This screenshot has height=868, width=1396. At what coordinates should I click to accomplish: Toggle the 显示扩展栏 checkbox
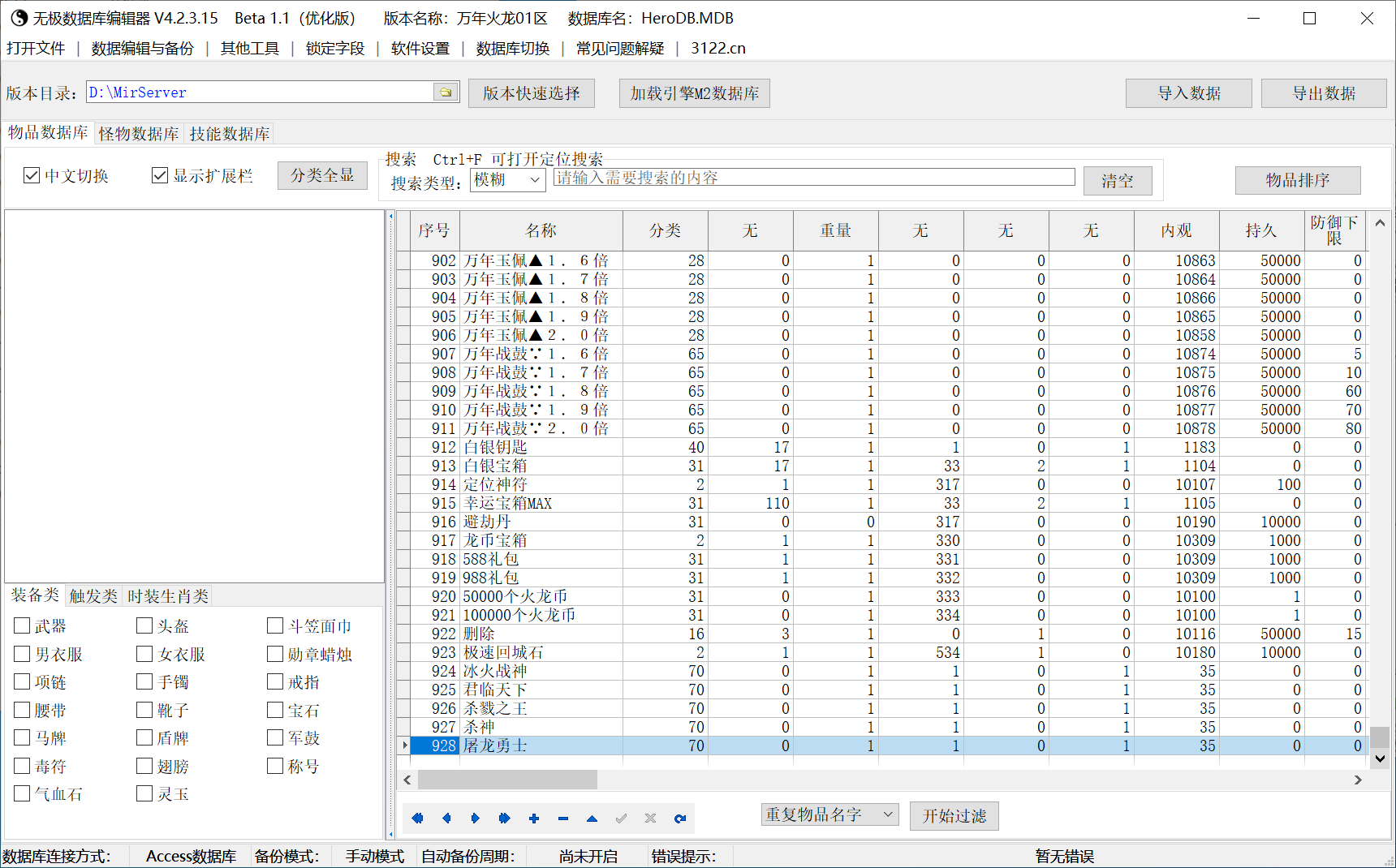160,175
